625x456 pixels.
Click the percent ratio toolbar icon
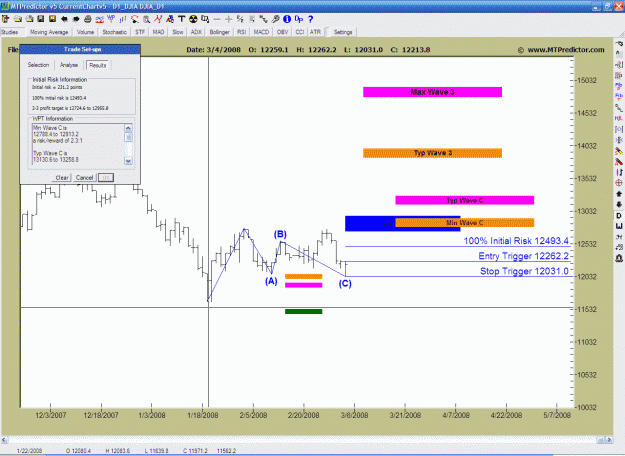point(240,19)
